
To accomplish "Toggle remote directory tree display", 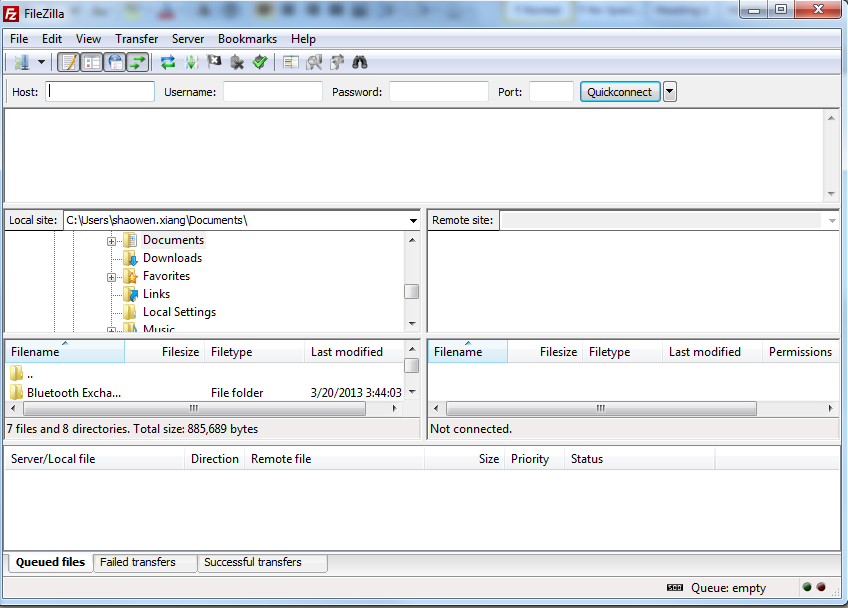I will 115,63.
